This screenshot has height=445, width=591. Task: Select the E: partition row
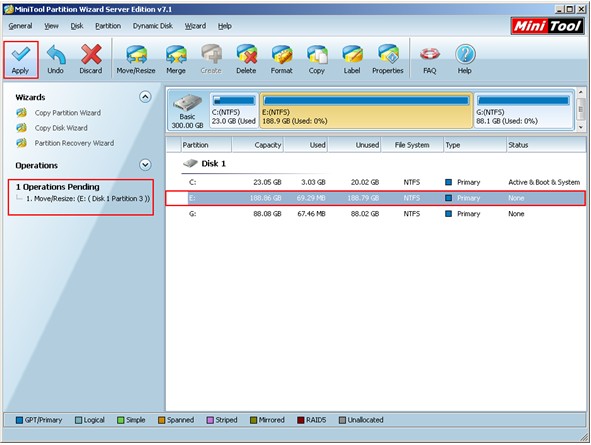pos(376,198)
